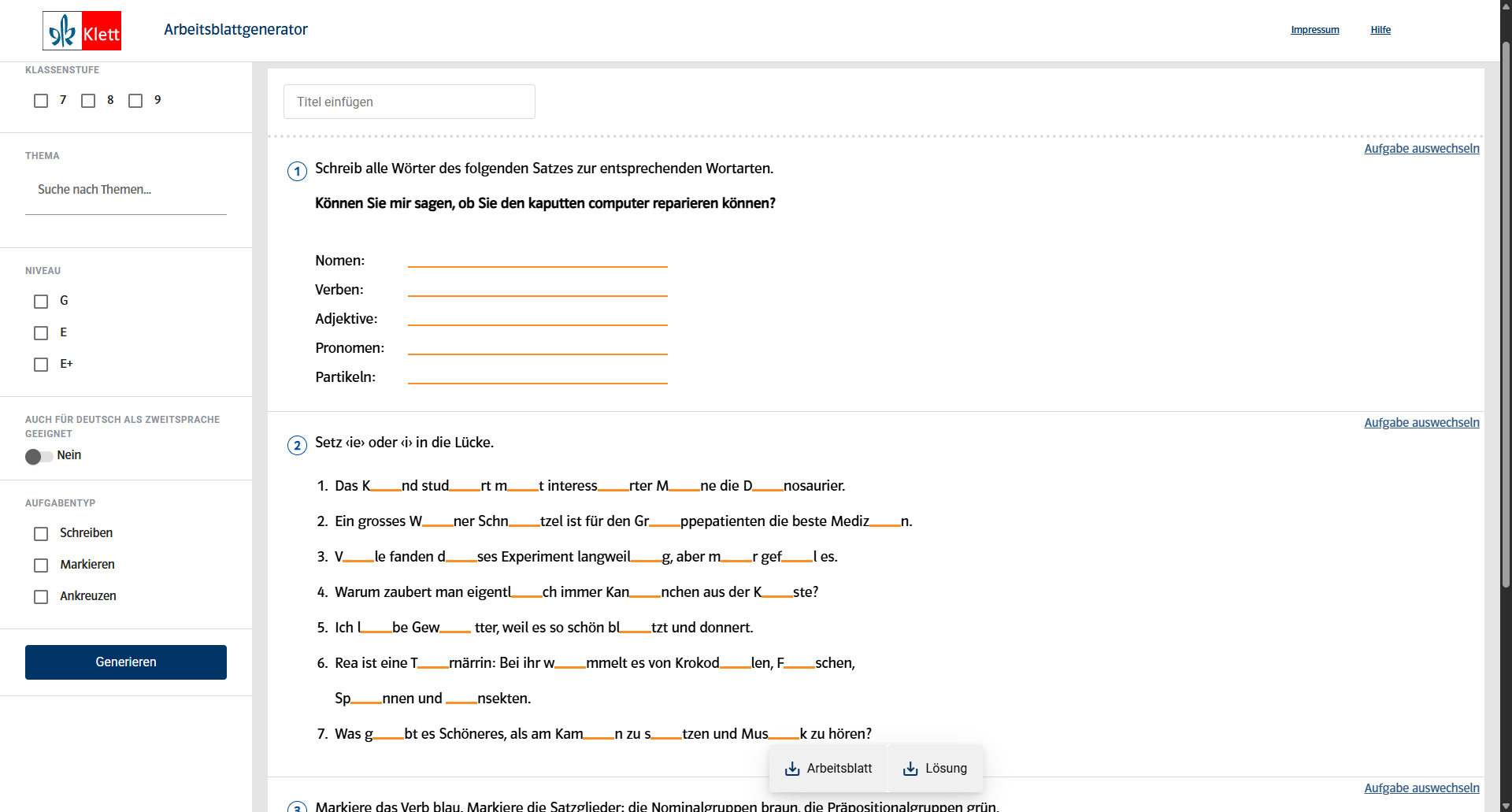The width and height of the screenshot is (1512, 812).
Task: Select the Klassenstufe 8 checkbox
Action: (88, 101)
